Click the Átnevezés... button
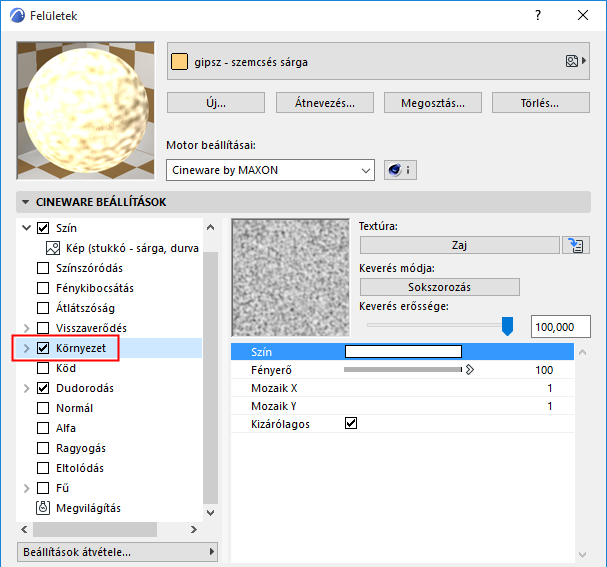 (x=325, y=103)
